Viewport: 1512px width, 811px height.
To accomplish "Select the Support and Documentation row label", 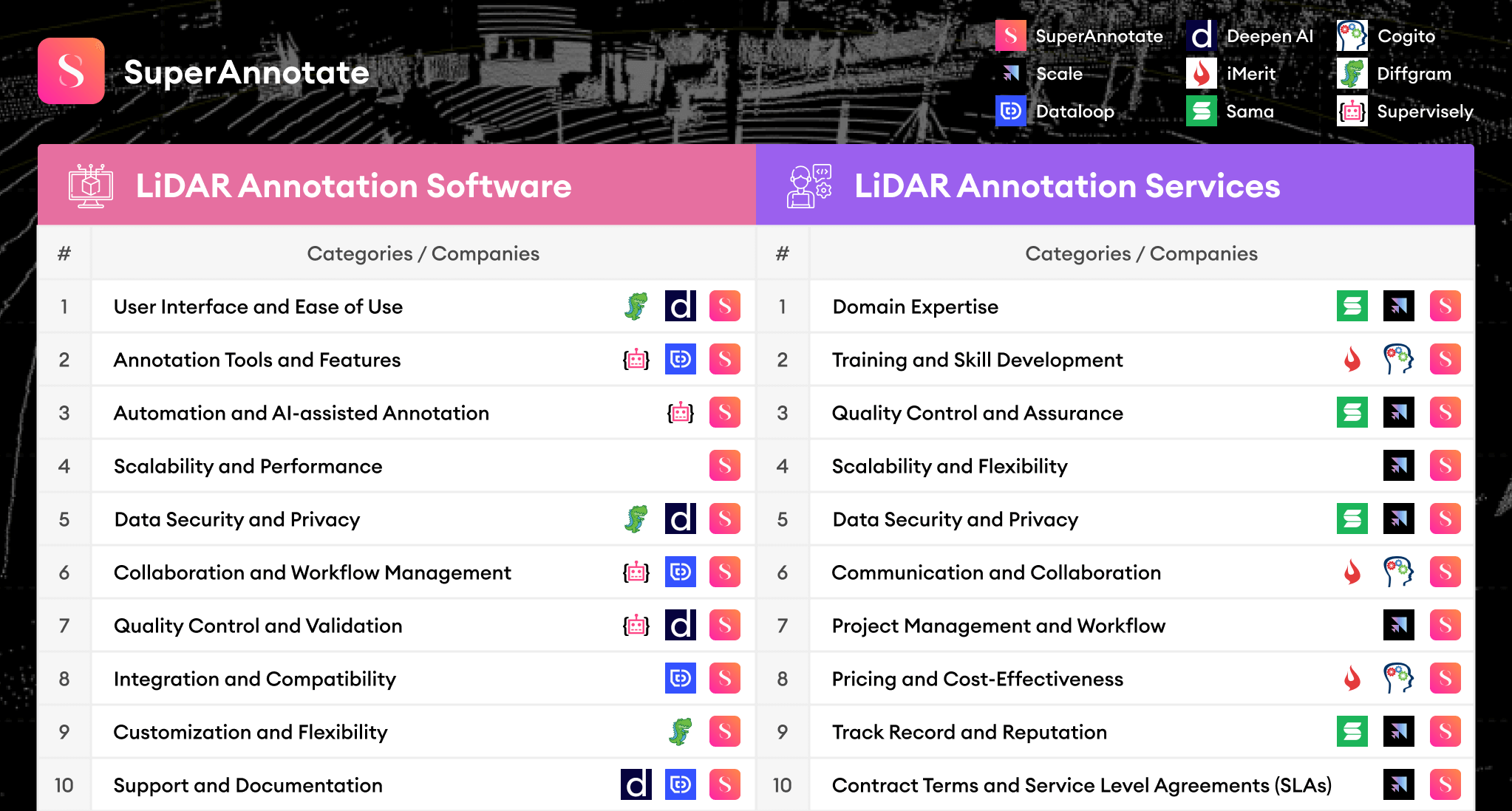I will pyautogui.click(x=248, y=785).
